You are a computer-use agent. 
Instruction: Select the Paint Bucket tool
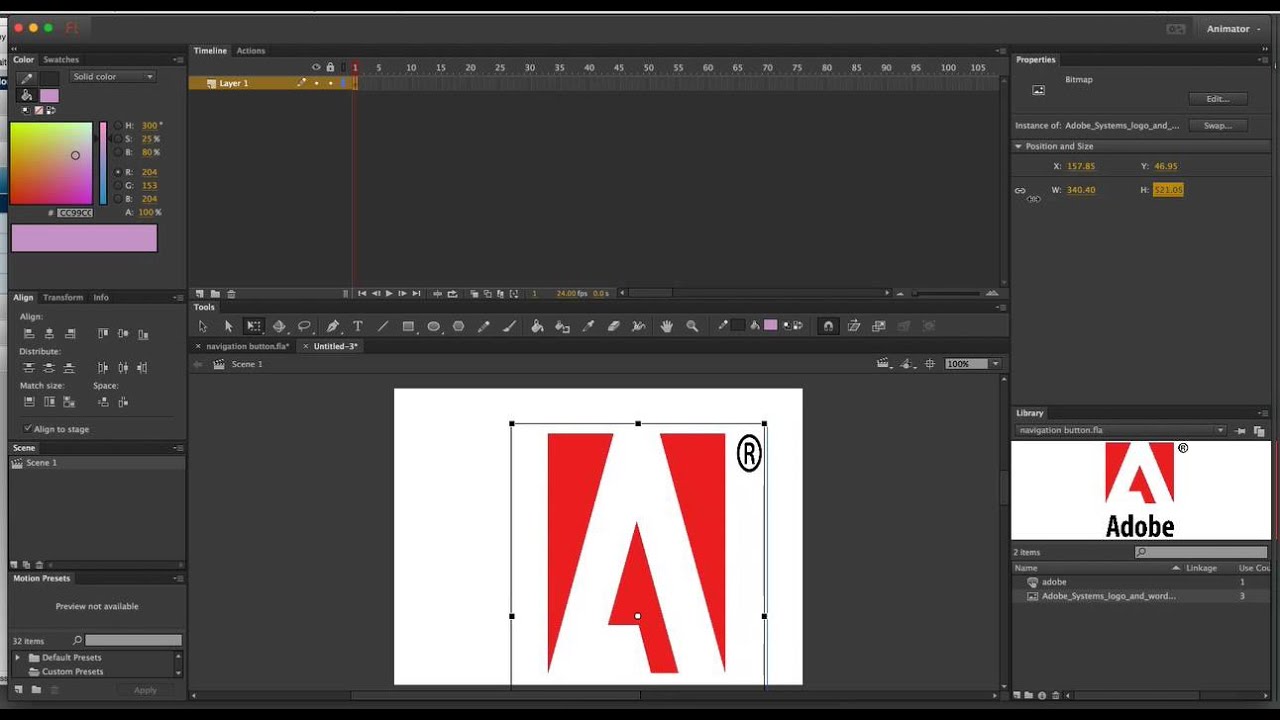pyautogui.click(x=537, y=326)
